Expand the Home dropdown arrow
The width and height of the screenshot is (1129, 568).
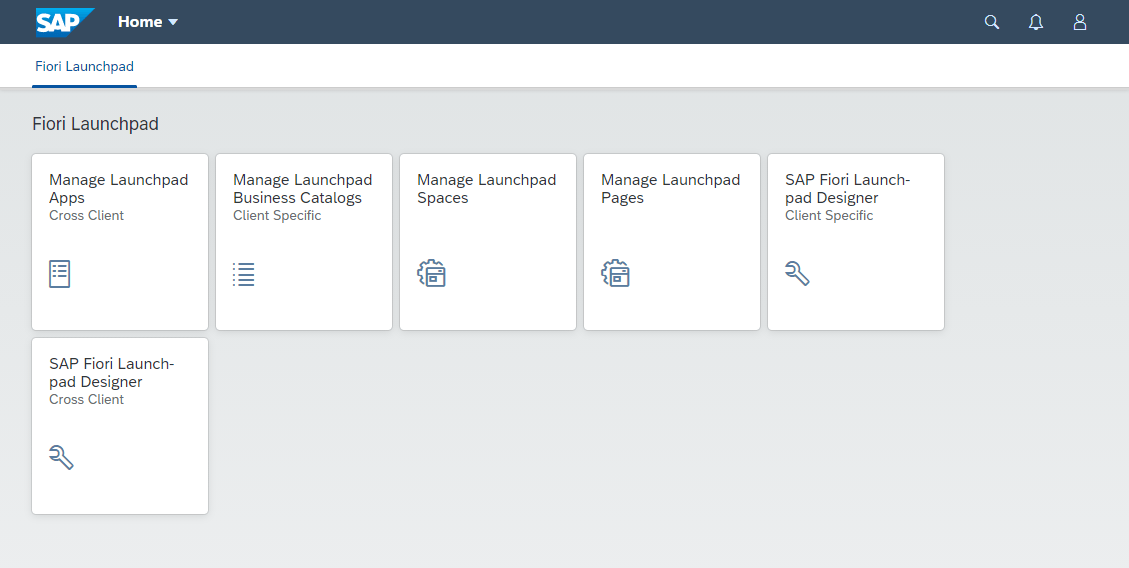point(173,22)
